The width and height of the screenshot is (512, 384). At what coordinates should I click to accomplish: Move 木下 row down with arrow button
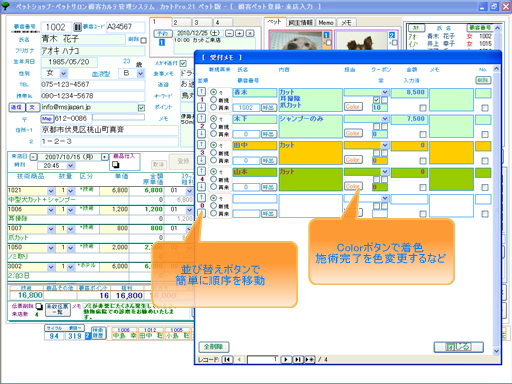(x=202, y=134)
